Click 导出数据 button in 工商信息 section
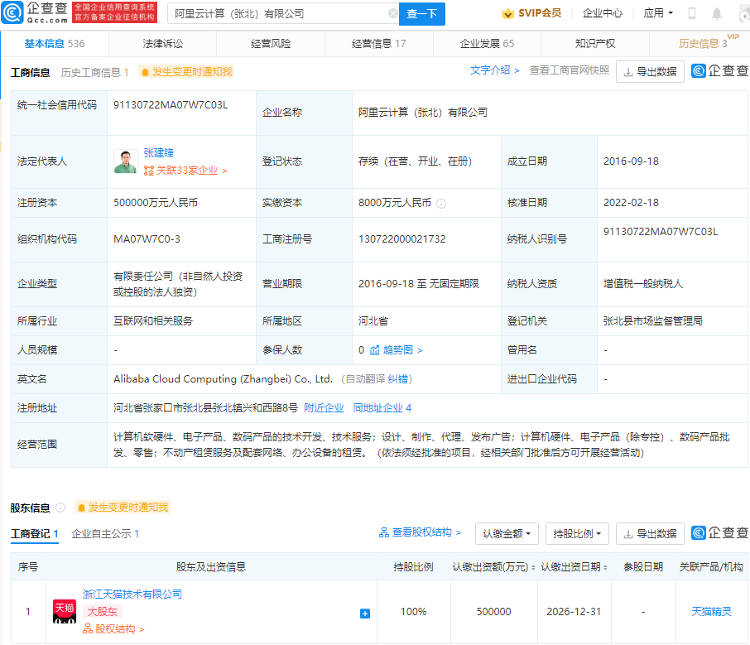This screenshot has height=645, width=750. point(650,71)
